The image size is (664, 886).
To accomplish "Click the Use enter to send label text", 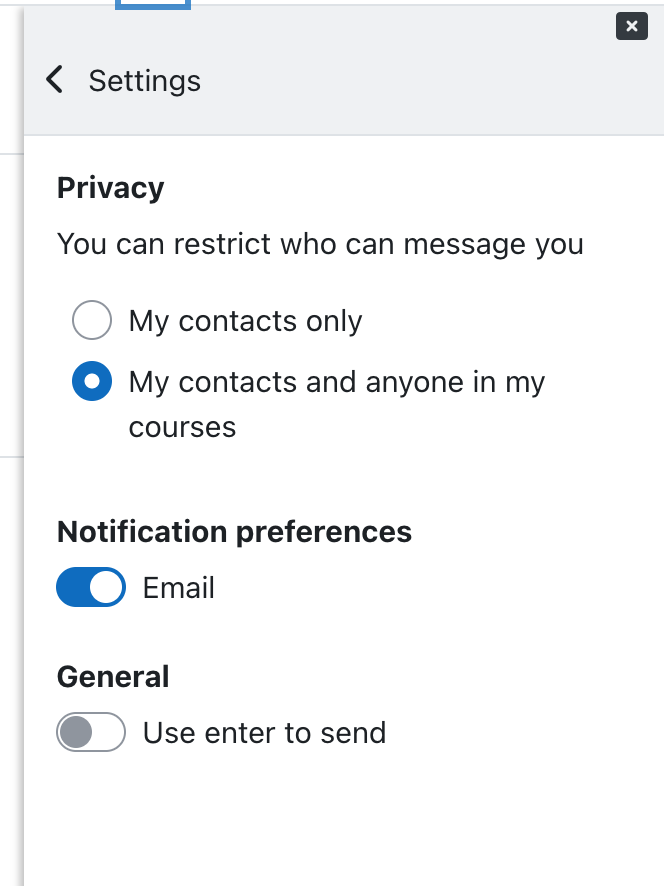I will (x=264, y=733).
